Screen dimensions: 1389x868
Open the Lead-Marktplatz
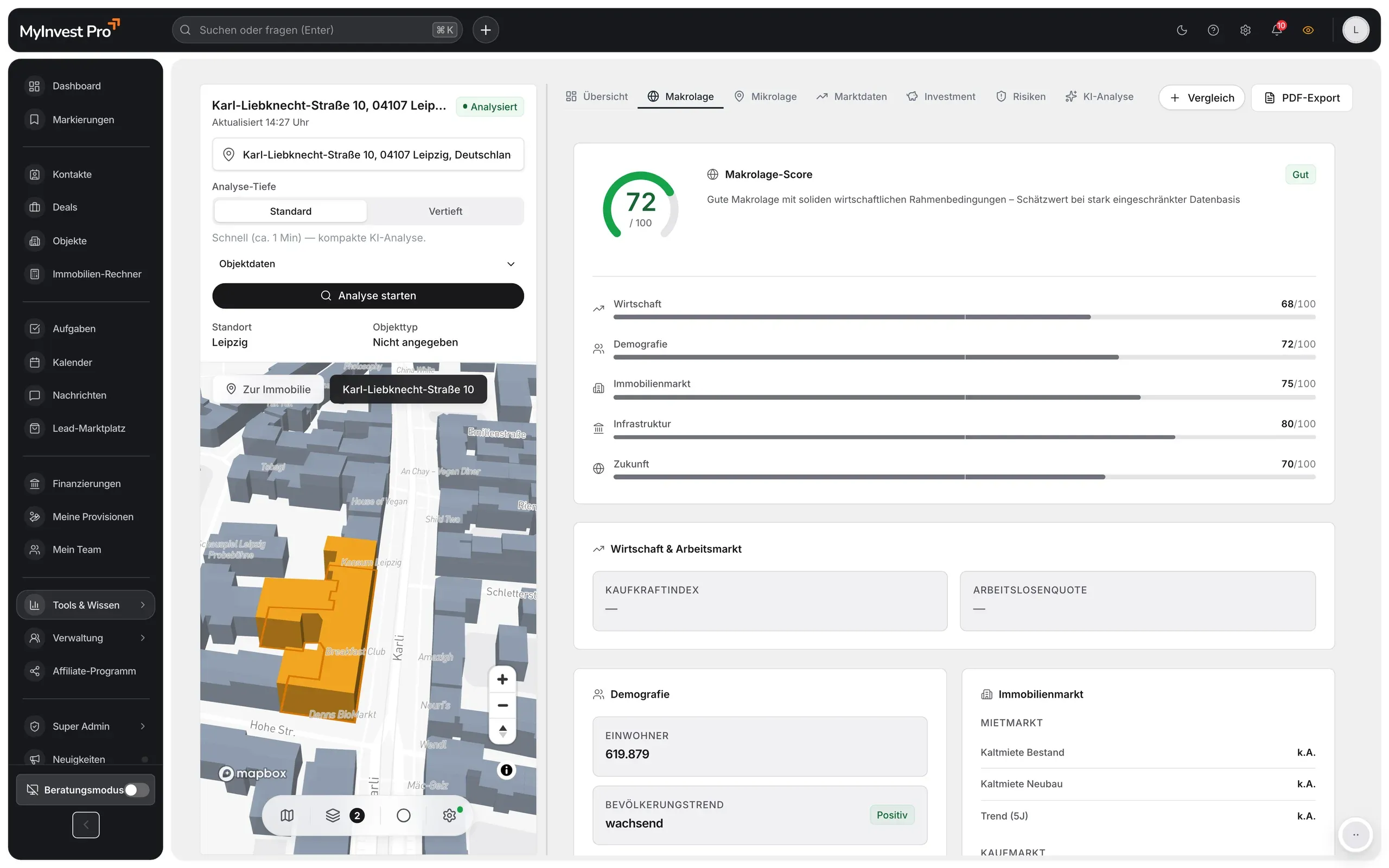[86, 428]
